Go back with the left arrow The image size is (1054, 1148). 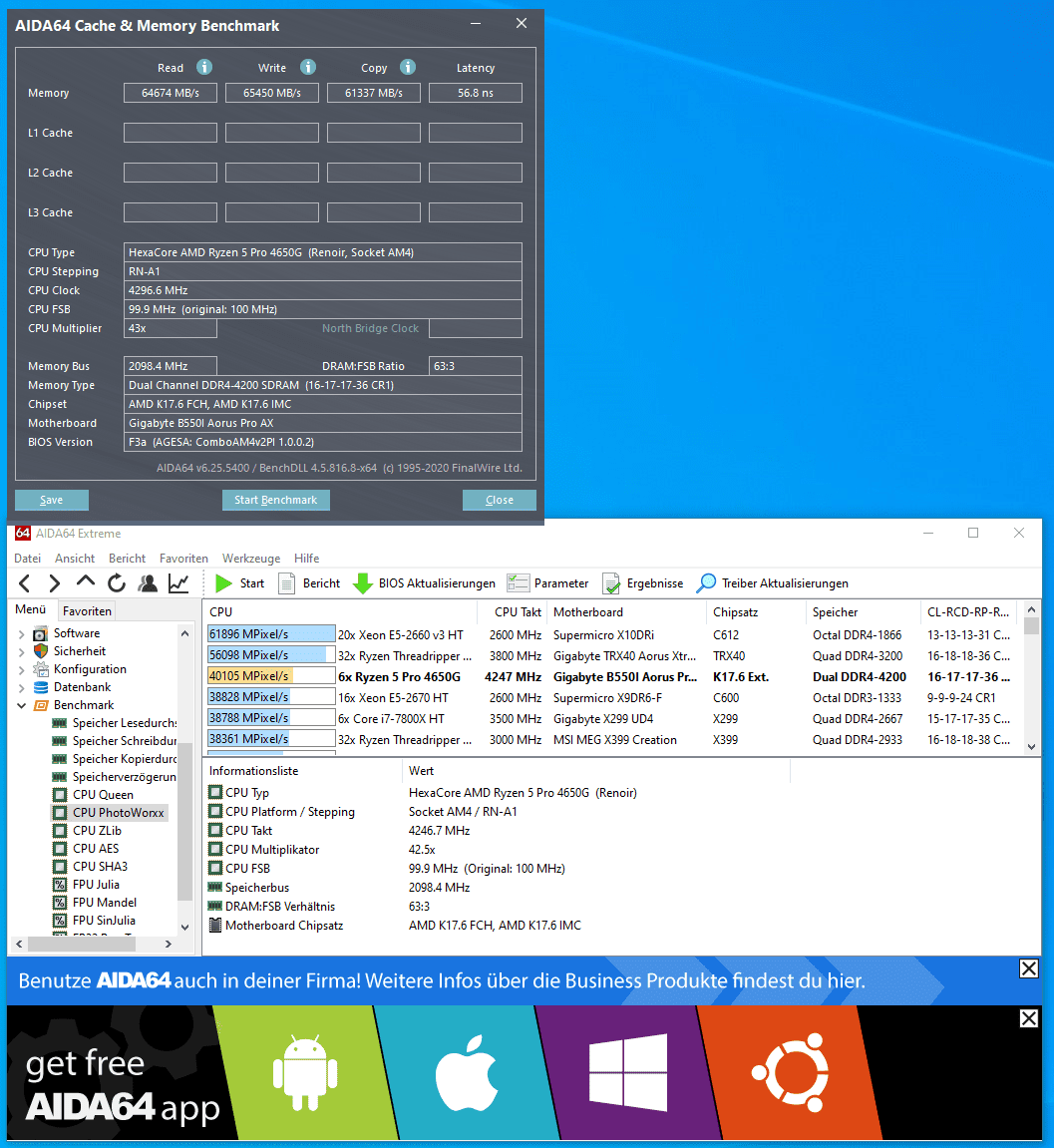25,583
